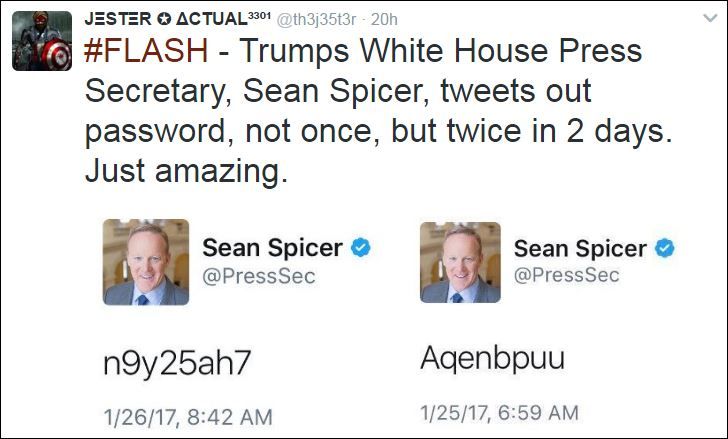Click Spicer's avatar above the Aqenbpuu tweet
Screen dimensions: 728x439
(x=462, y=262)
